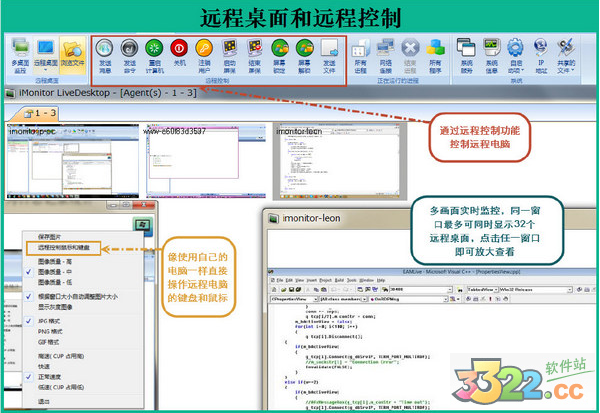Select JPG 格式 image format
Screen dimensions: 600x413
pos(49,321)
